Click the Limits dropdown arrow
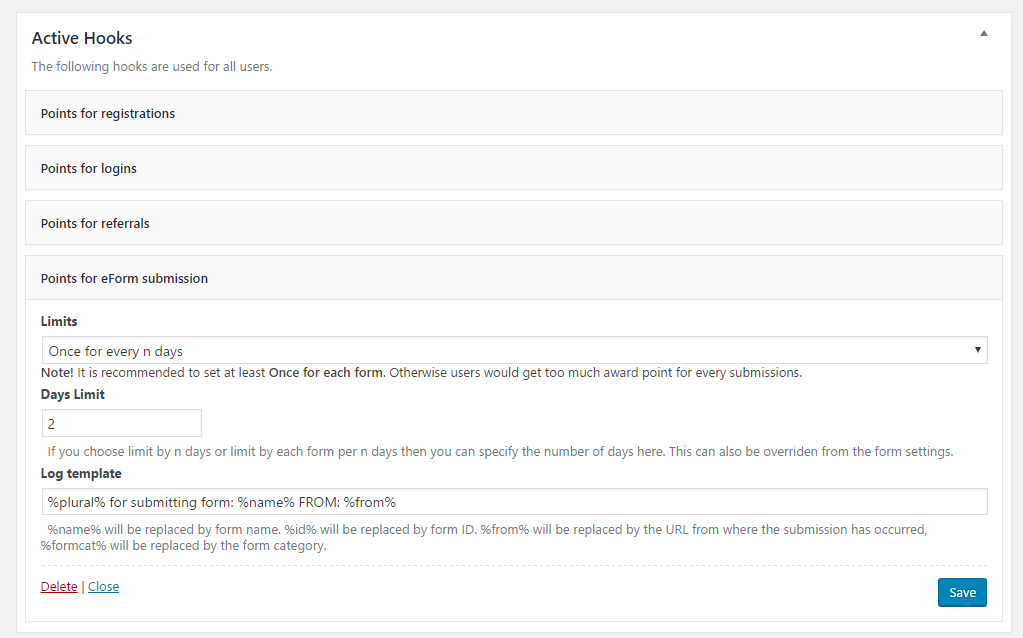This screenshot has height=638, width=1023. pos(977,350)
